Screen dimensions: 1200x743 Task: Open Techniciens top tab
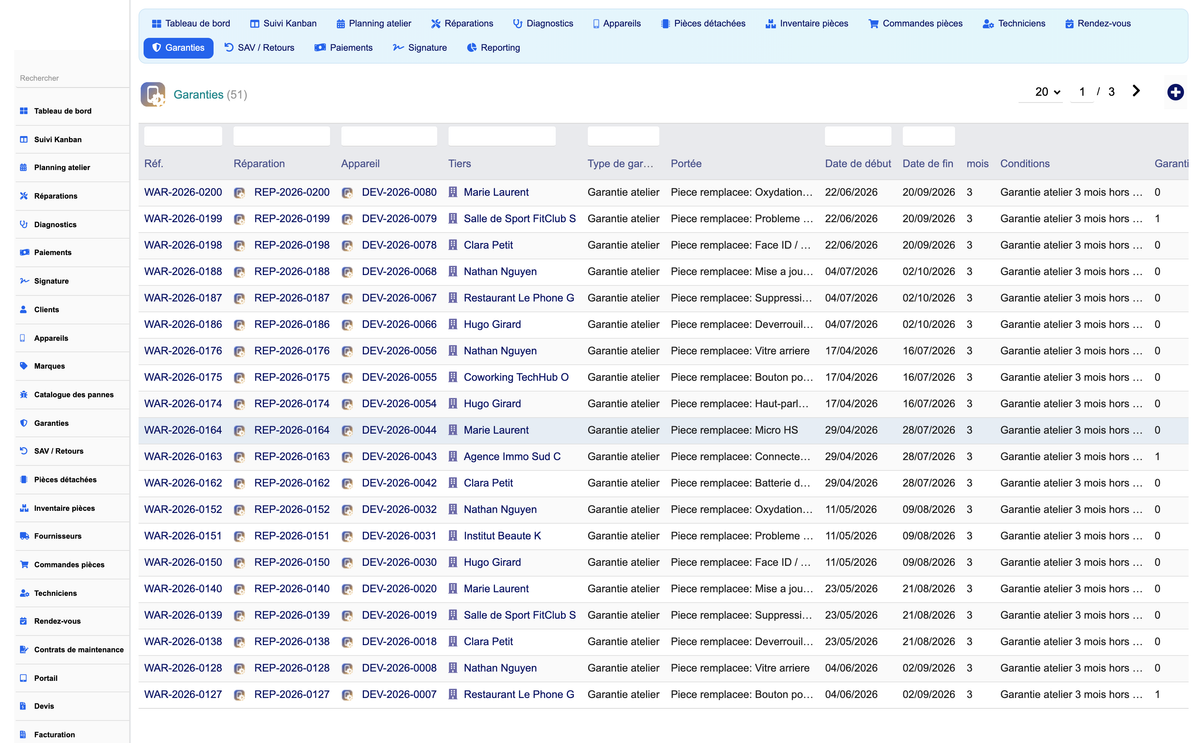pos(1014,23)
